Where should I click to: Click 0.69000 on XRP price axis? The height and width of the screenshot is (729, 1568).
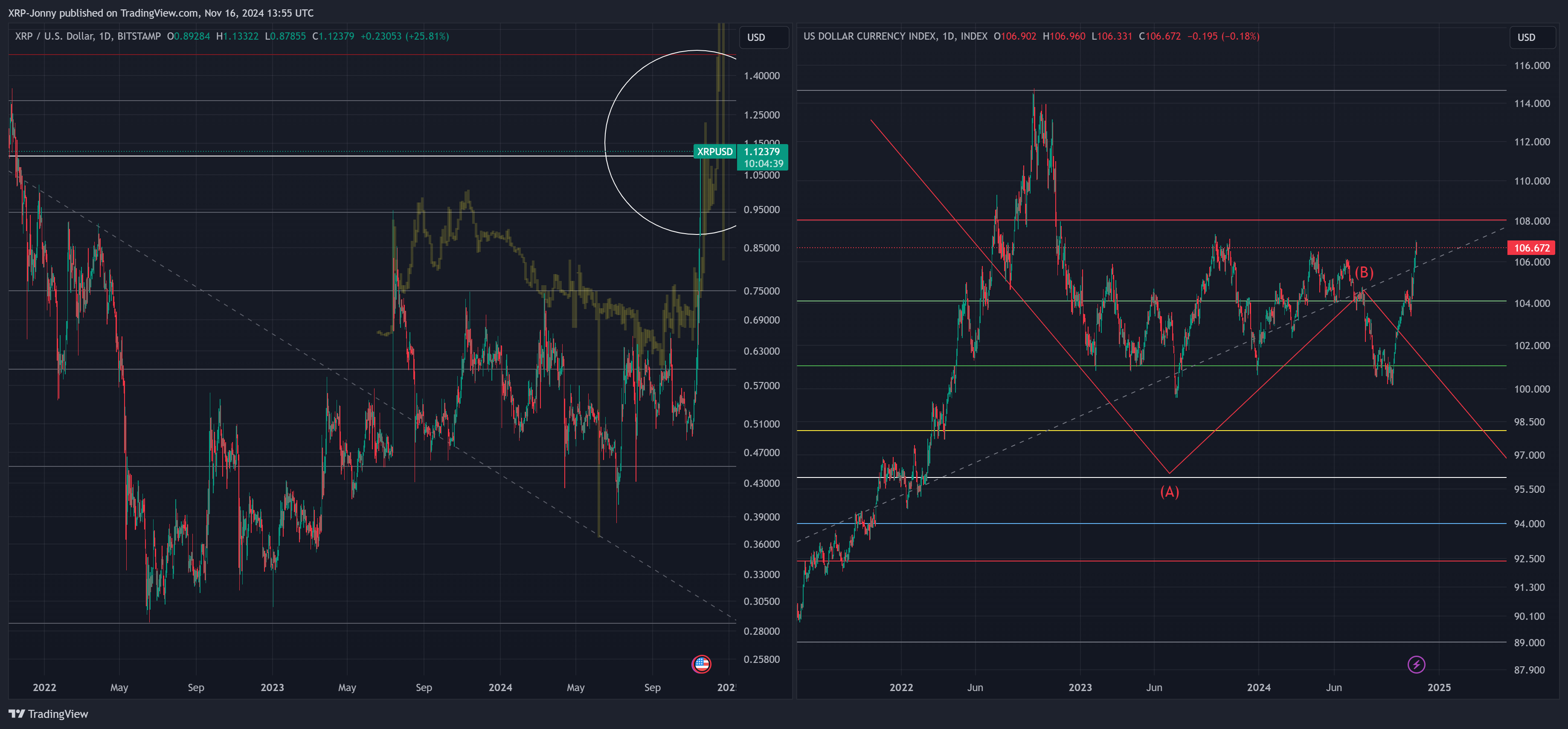coord(761,320)
